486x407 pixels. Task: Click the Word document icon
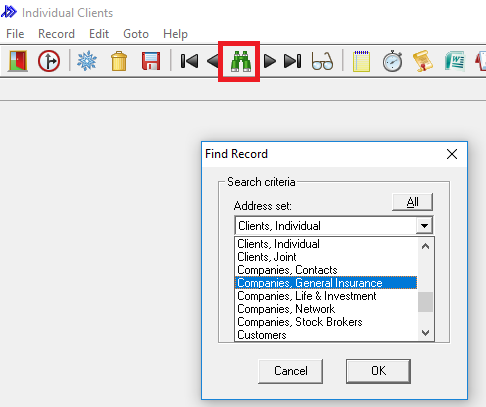point(455,61)
